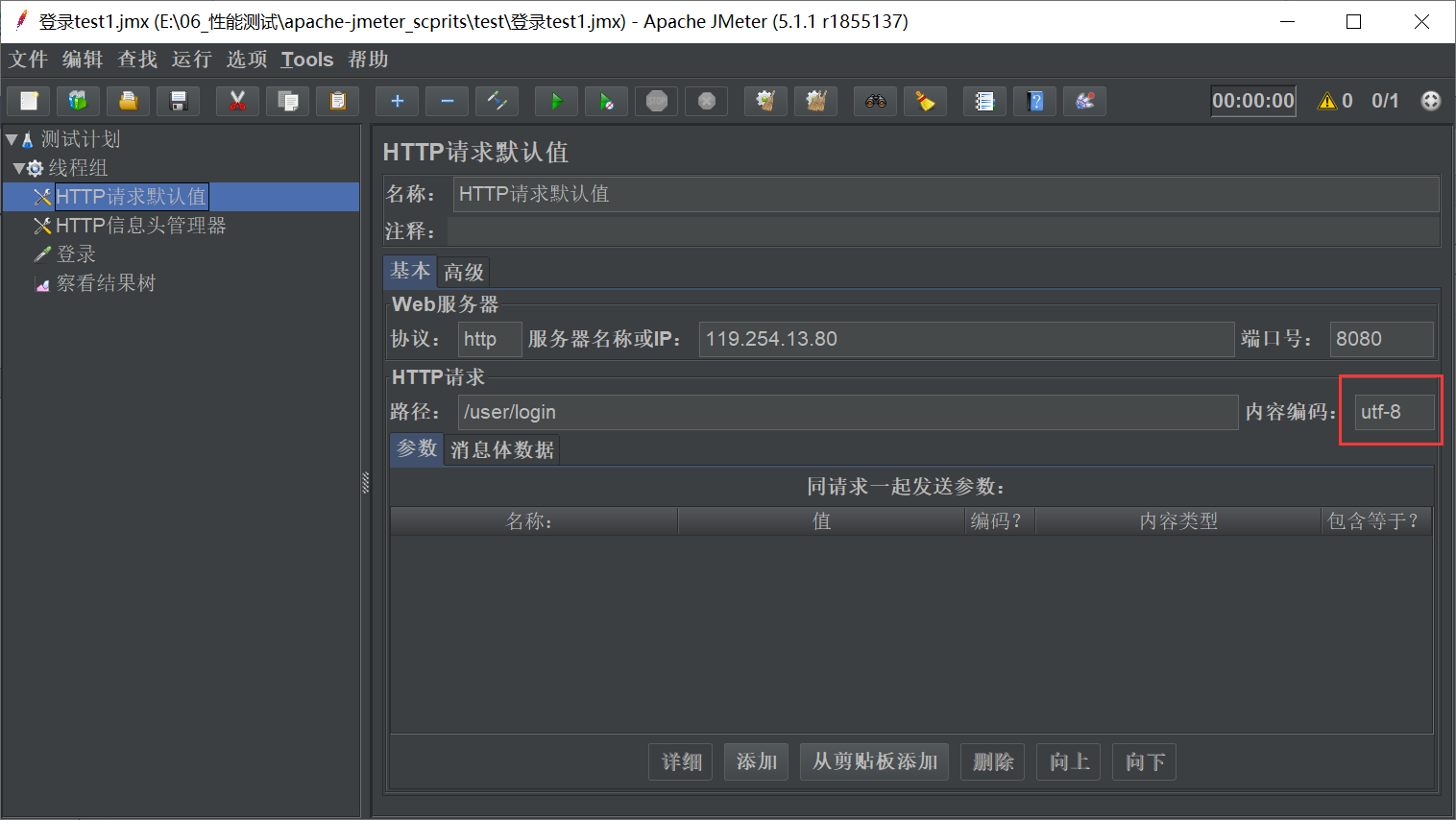The image size is (1456, 820).
Task: Select 线程组 in the tree
Action: pyautogui.click(x=78, y=168)
